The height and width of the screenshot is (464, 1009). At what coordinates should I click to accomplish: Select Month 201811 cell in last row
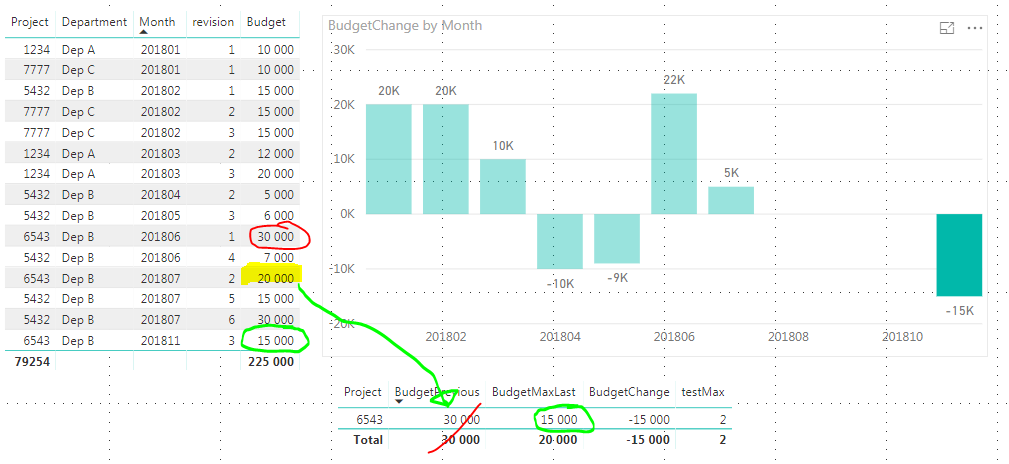coord(160,340)
